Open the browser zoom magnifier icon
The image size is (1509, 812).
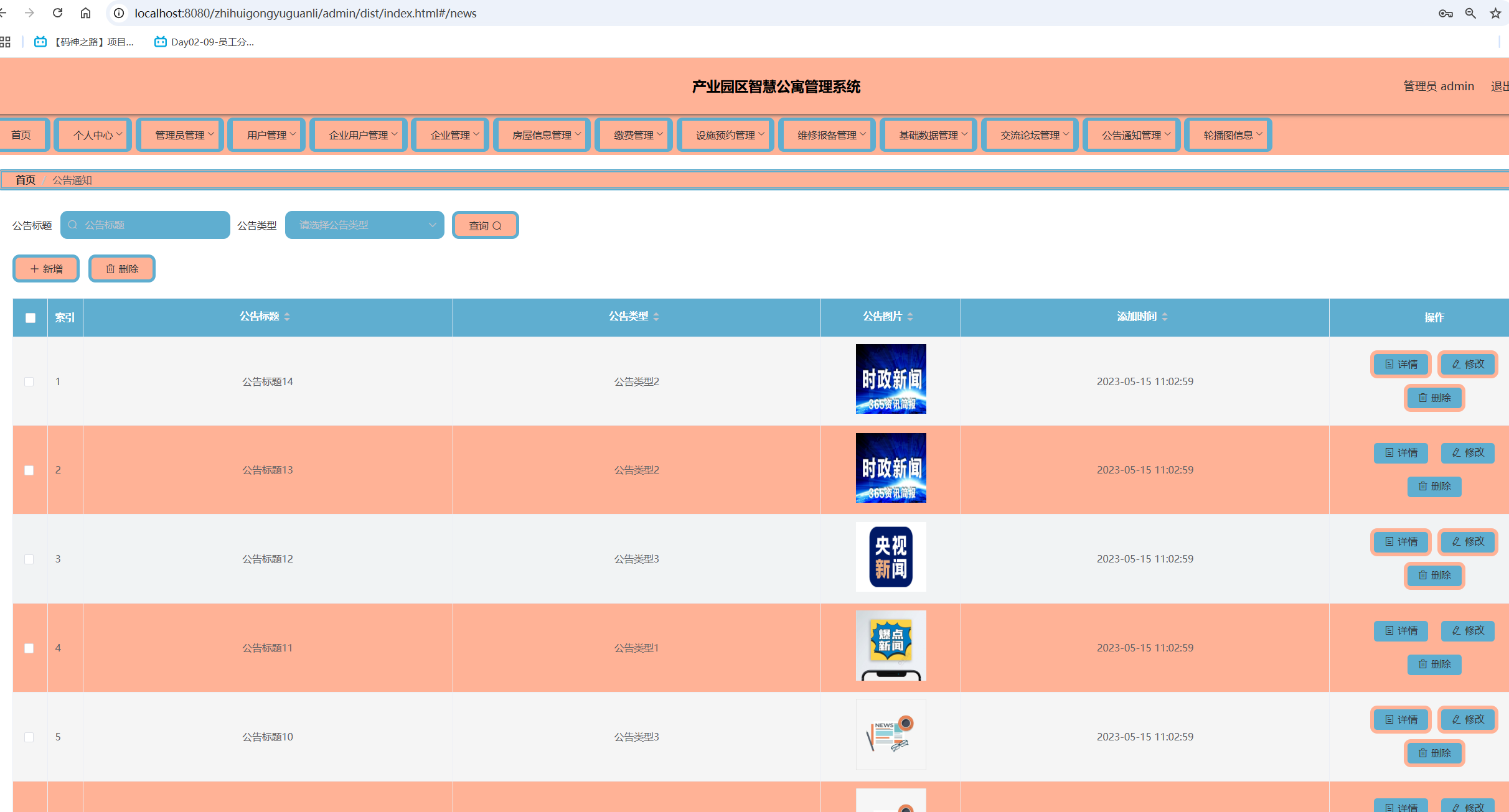[x=1470, y=13]
